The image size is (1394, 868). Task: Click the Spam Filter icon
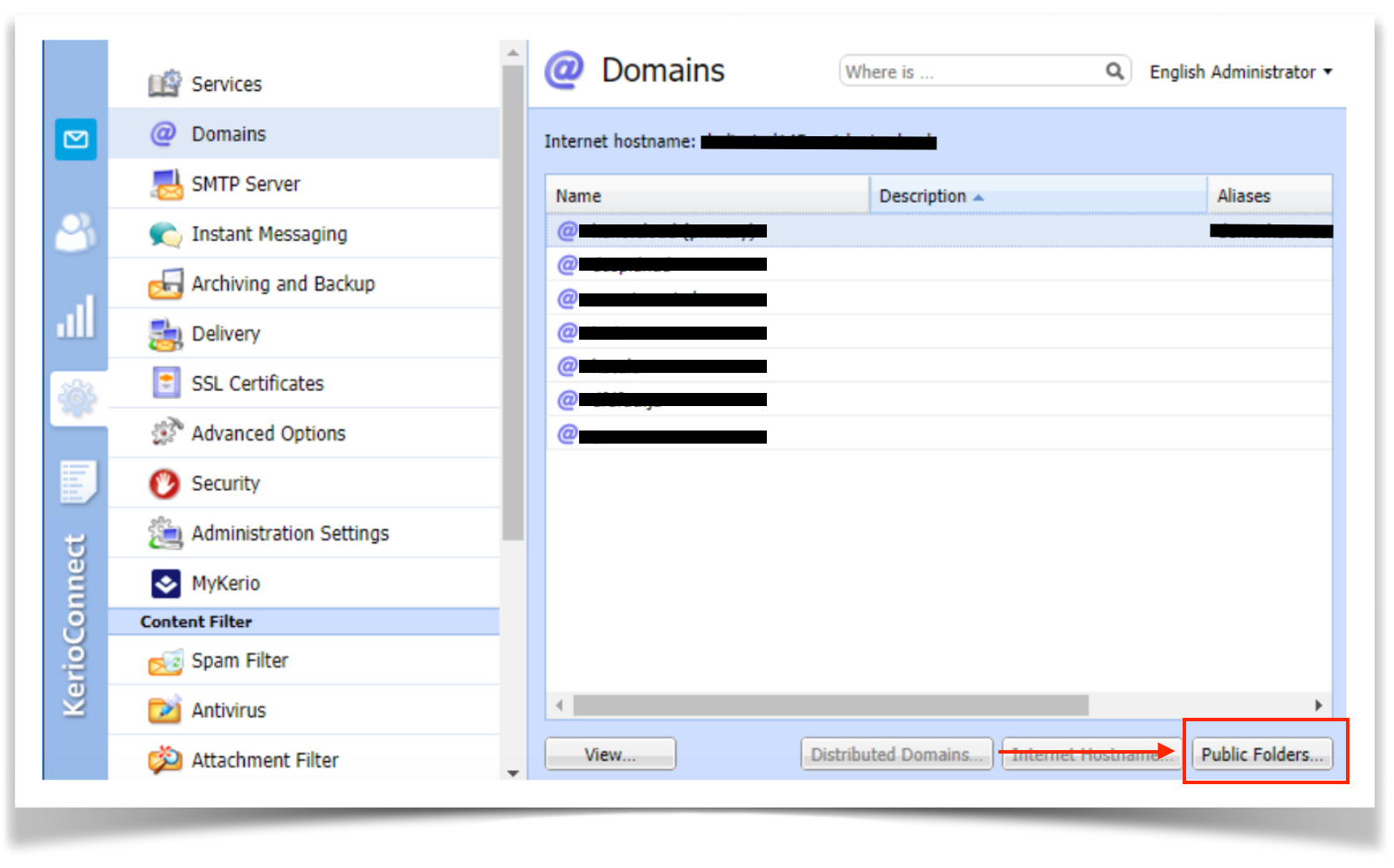click(166, 662)
